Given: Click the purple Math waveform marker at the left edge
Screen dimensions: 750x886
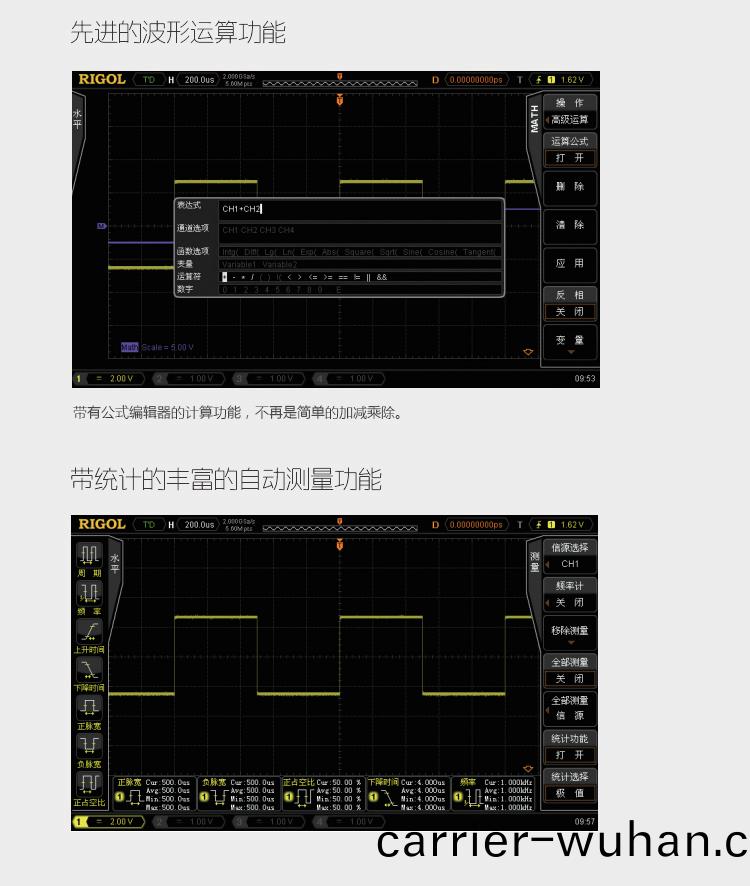Looking at the screenshot, I should 101,226.
